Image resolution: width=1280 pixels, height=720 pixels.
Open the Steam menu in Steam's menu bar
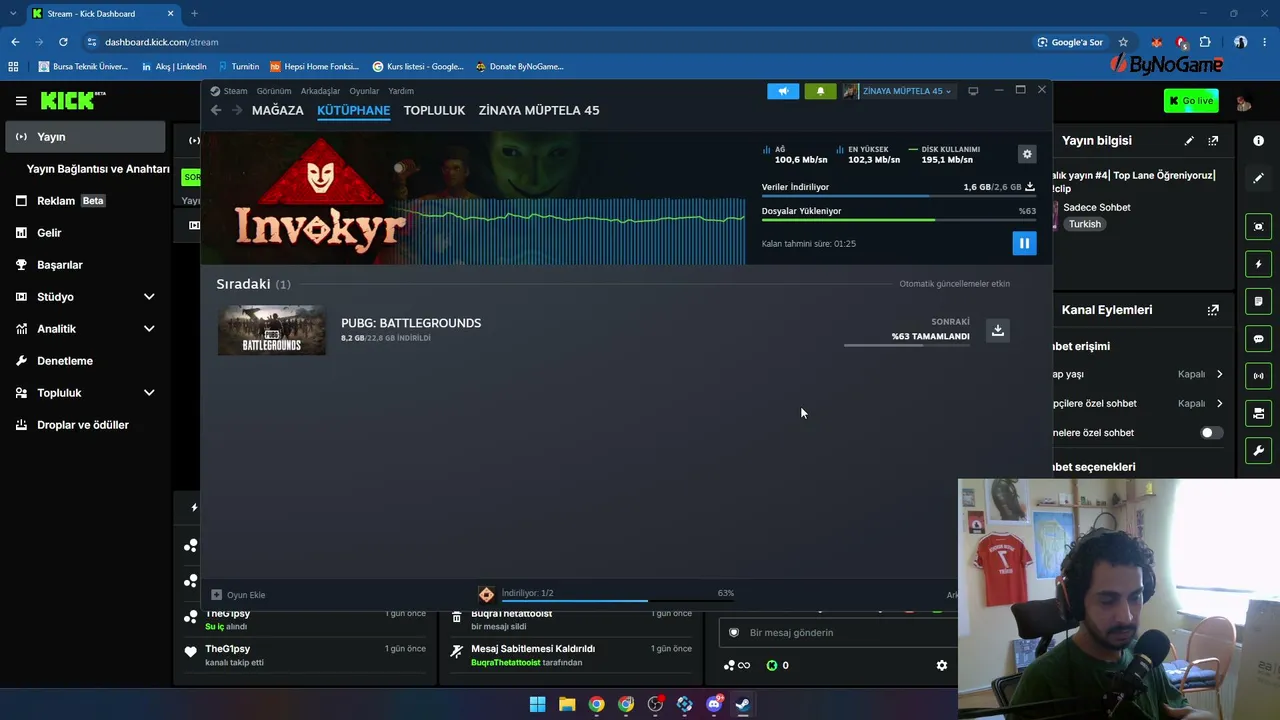click(x=235, y=91)
